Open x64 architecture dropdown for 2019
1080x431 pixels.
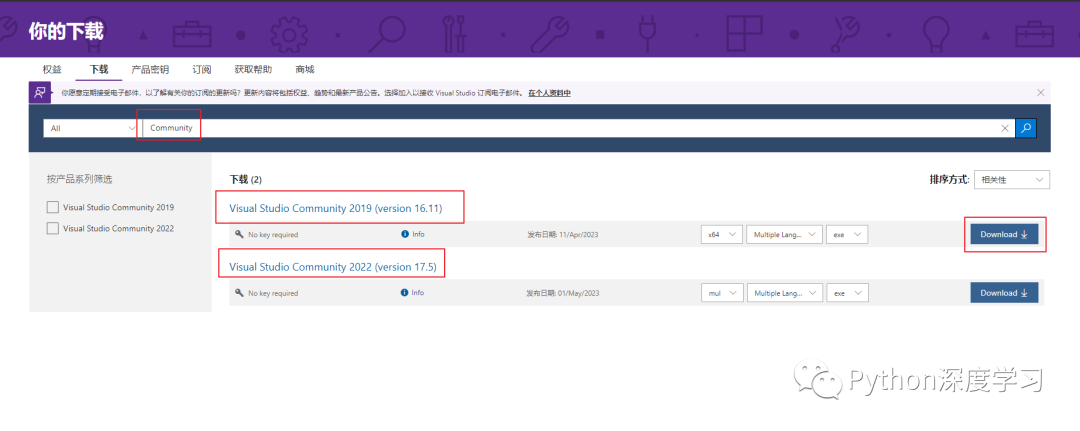coord(721,235)
